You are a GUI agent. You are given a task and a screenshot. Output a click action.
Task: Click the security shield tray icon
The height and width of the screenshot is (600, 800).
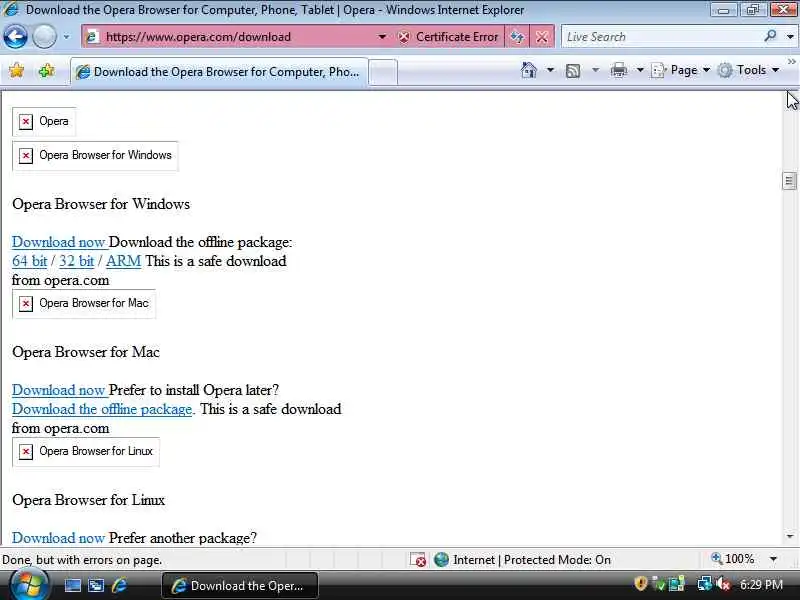(x=641, y=583)
